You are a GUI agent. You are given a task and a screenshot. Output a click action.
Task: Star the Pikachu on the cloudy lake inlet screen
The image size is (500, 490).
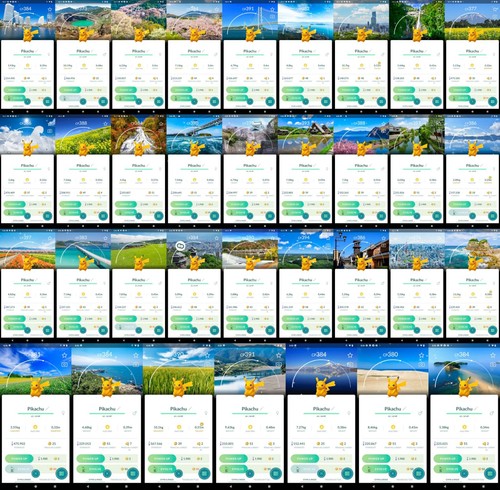pyautogui.click(x=279, y=355)
